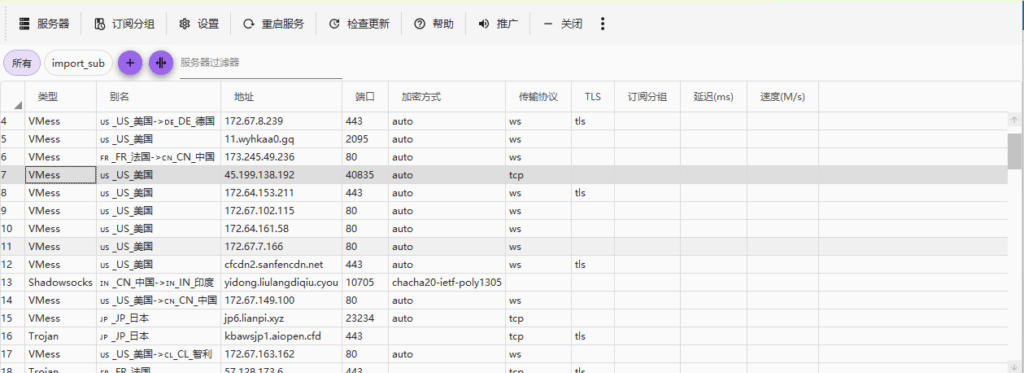The image size is (1024, 373).
Task: Click the scrollbar up arrow
Action: 1014,120
